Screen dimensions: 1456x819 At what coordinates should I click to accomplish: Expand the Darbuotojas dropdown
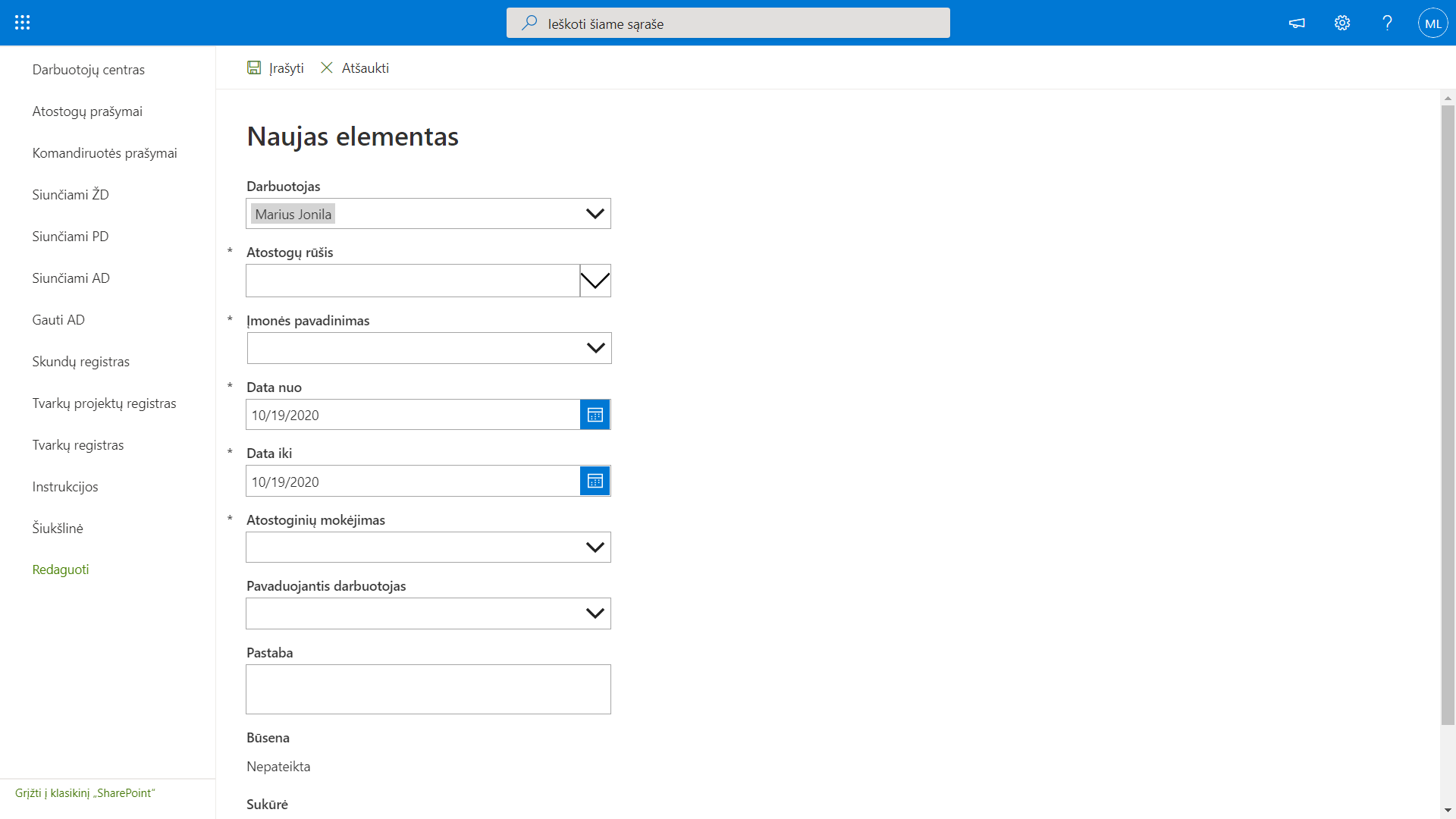(x=595, y=214)
